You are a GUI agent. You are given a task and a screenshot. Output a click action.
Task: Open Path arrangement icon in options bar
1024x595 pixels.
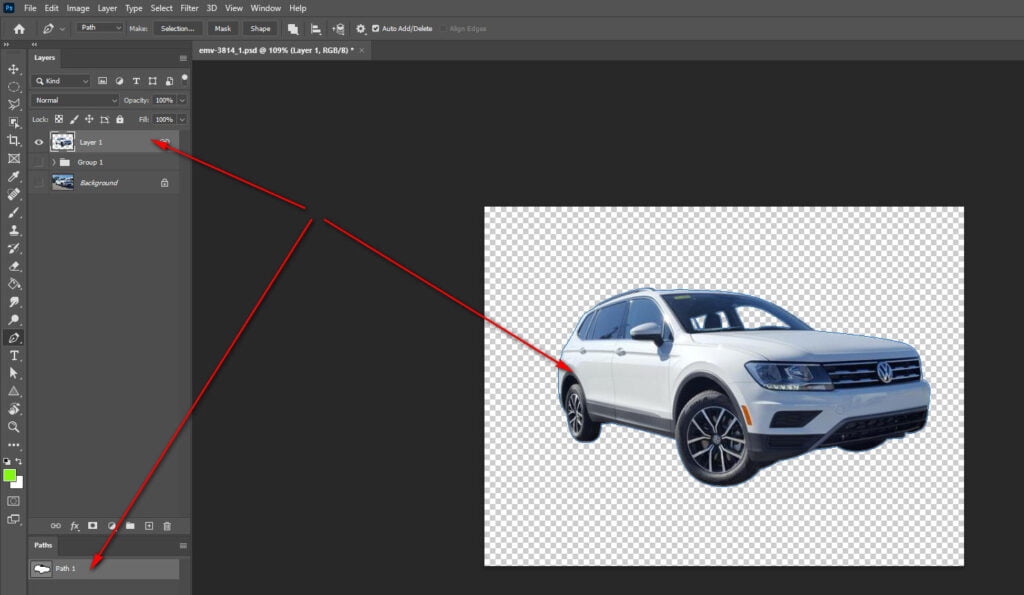coord(338,29)
